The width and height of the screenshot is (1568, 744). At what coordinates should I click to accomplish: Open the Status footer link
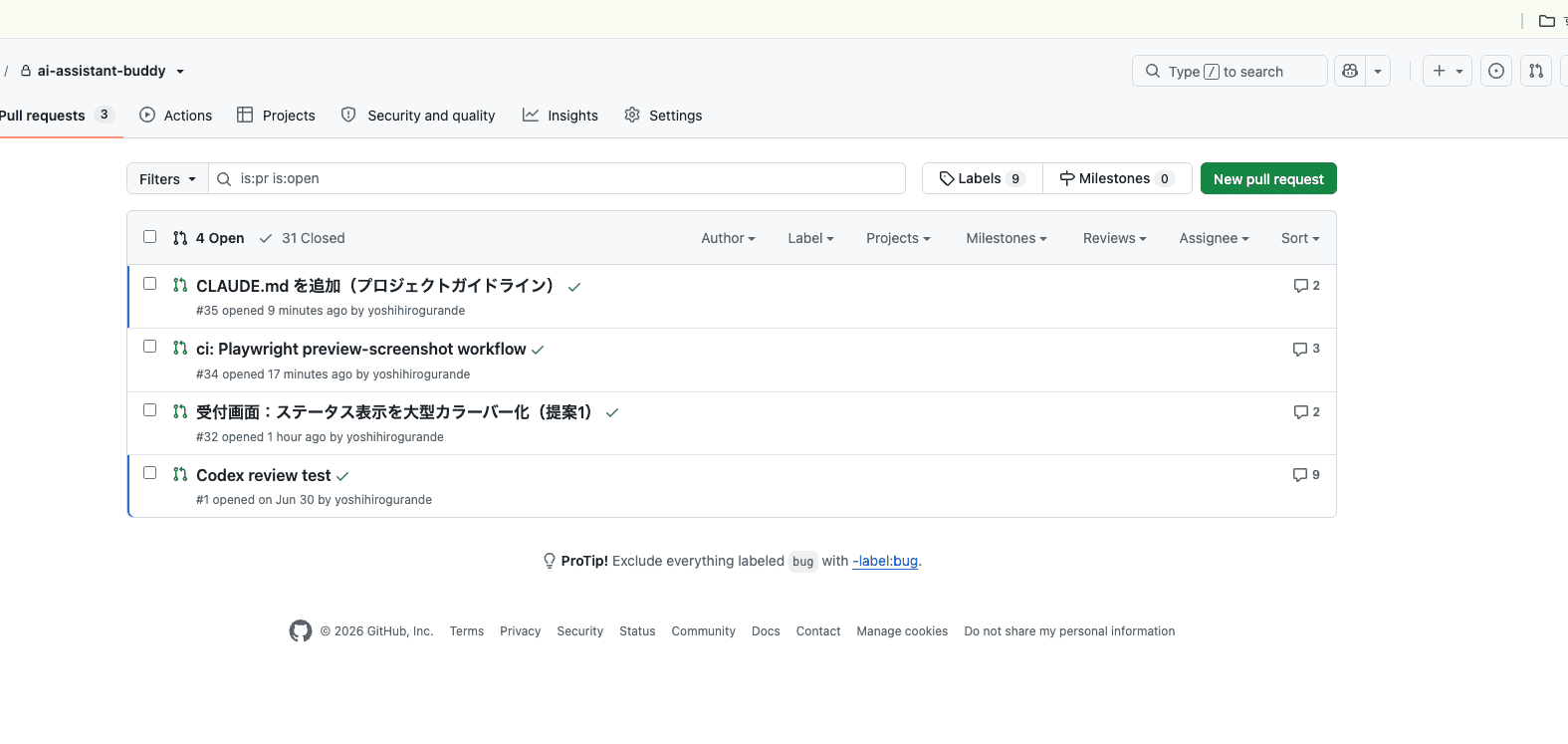[x=637, y=631]
